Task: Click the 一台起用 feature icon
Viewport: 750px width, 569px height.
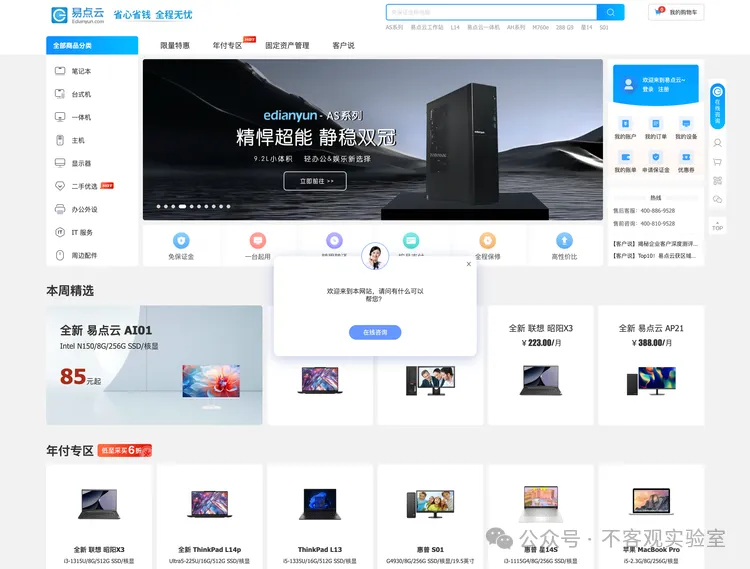Action: (257, 241)
